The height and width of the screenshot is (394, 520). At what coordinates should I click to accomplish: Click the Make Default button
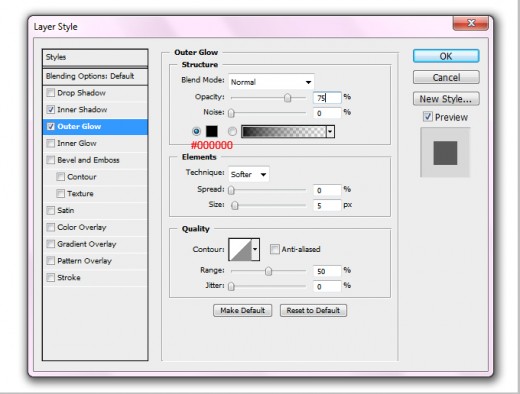click(x=242, y=310)
